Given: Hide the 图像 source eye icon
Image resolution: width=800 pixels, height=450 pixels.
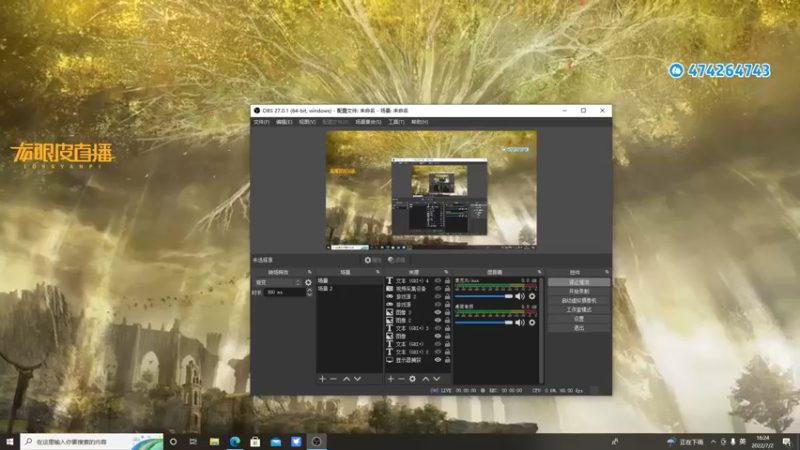Looking at the screenshot, I should pyautogui.click(x=438, y=336).
